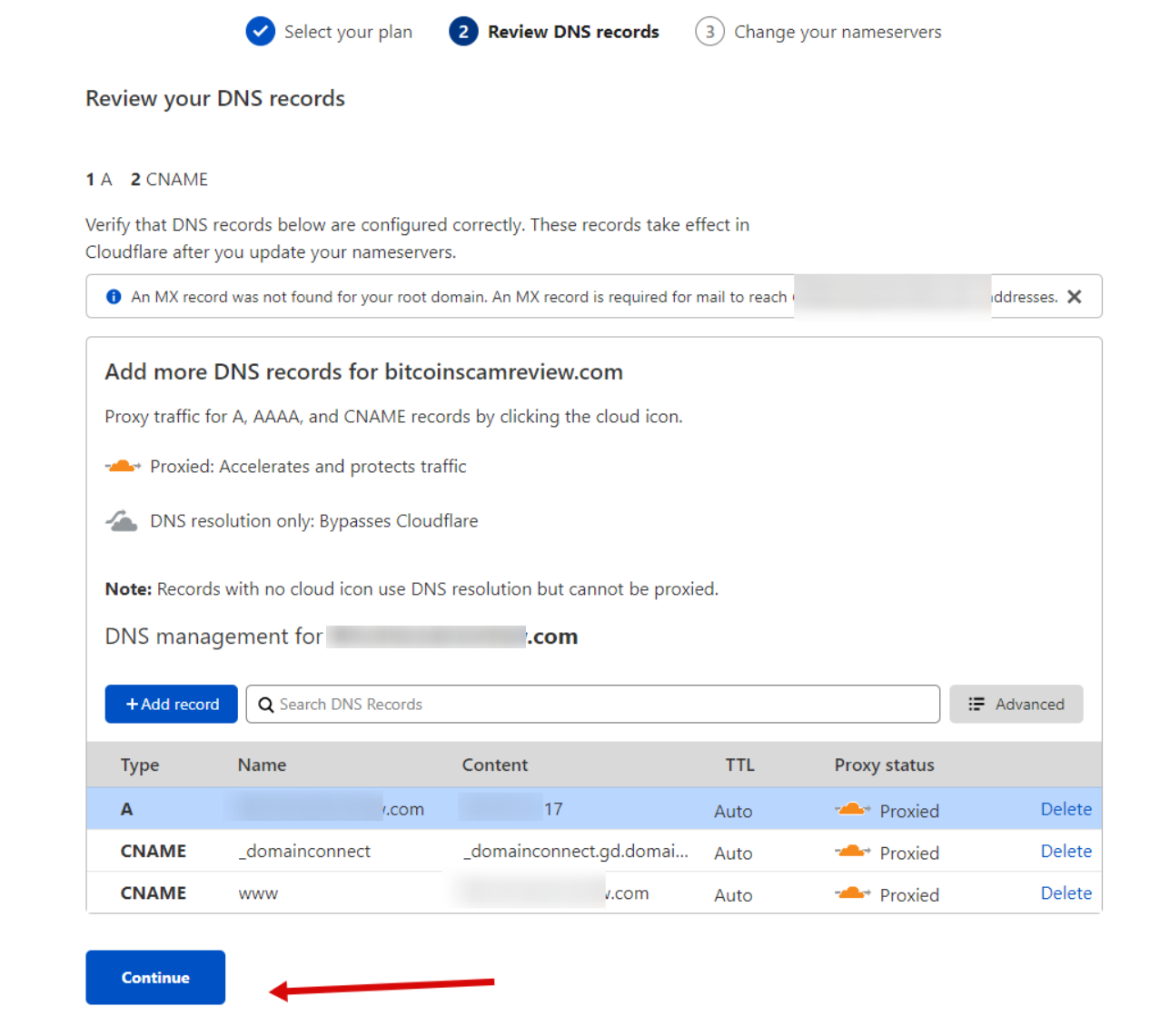The width and height of the screenshot is (1160, 1036).
Task: Focus the Search DNS Records field
Action: pos(593,705)
